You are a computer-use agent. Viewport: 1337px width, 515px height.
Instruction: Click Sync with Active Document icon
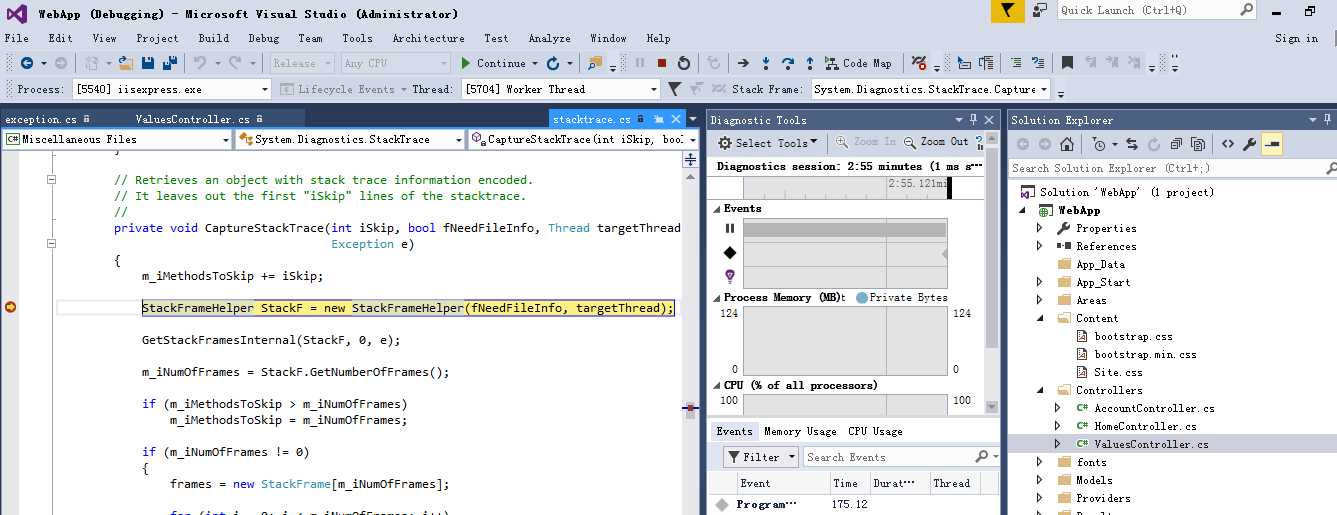coord(1132,144)
